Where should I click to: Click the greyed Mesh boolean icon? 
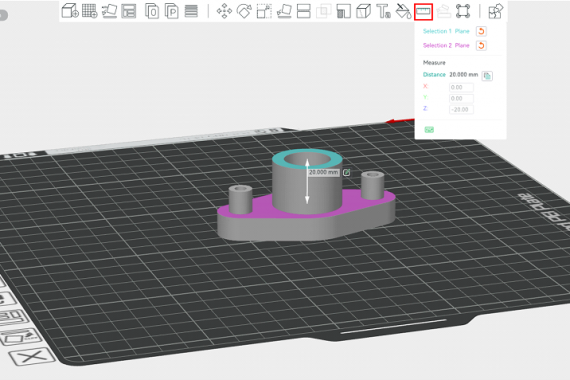pyautogui.click(x=323, y=11)
